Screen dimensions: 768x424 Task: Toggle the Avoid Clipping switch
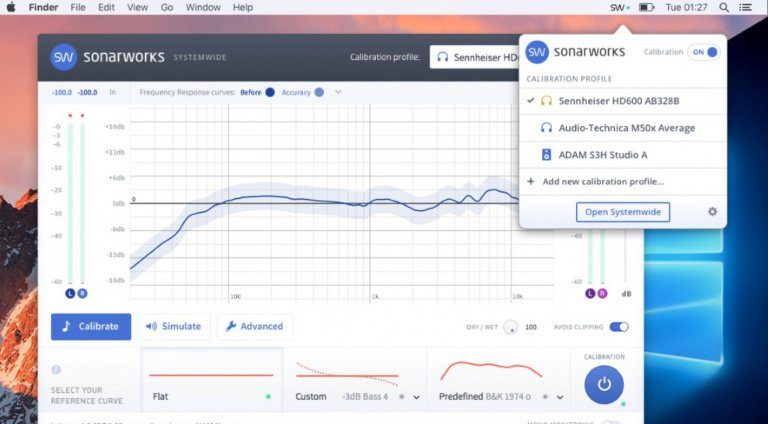click(619, 327)
